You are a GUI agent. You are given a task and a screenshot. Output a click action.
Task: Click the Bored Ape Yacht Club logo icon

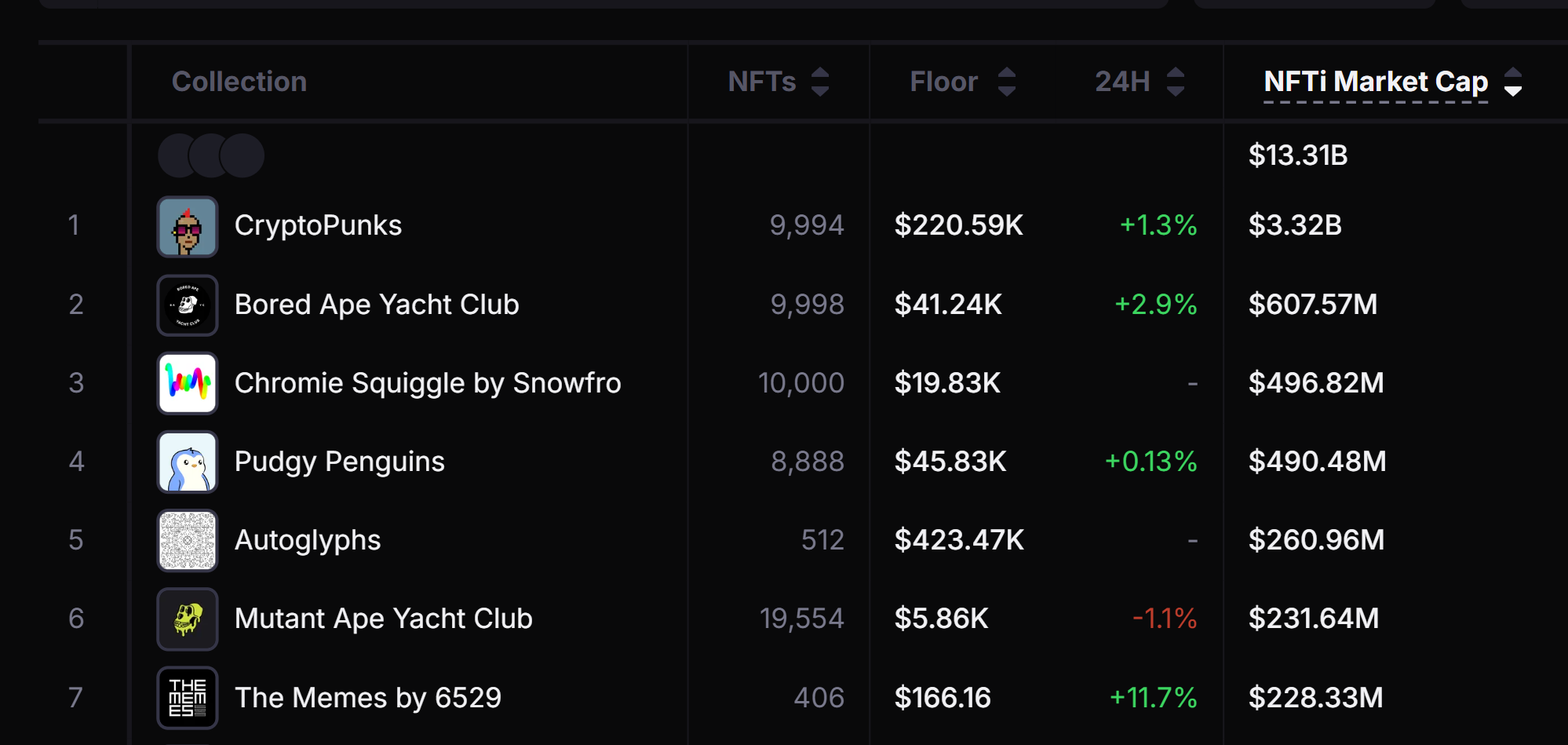(188, 305)
